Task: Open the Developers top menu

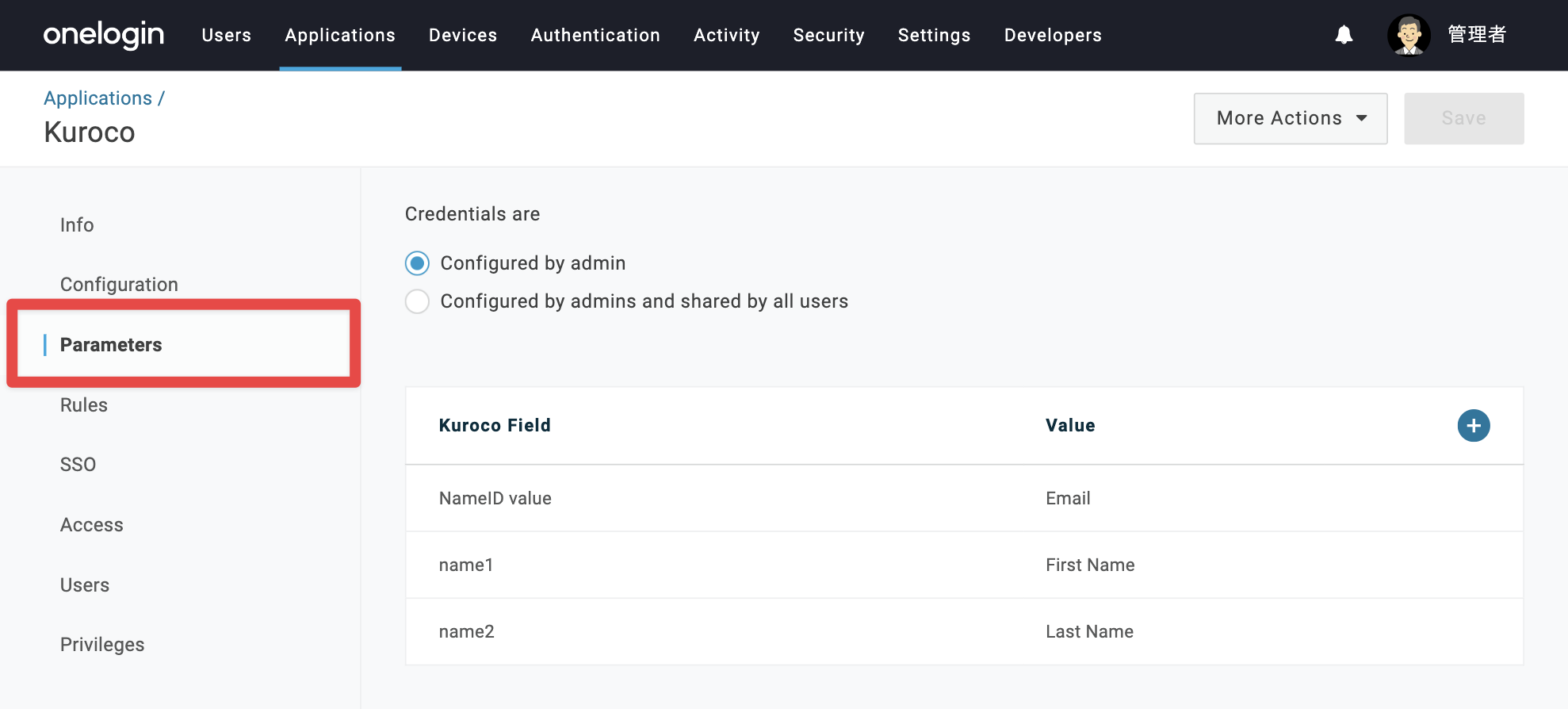Action: pyautogui.click(x=1053, y=35)
